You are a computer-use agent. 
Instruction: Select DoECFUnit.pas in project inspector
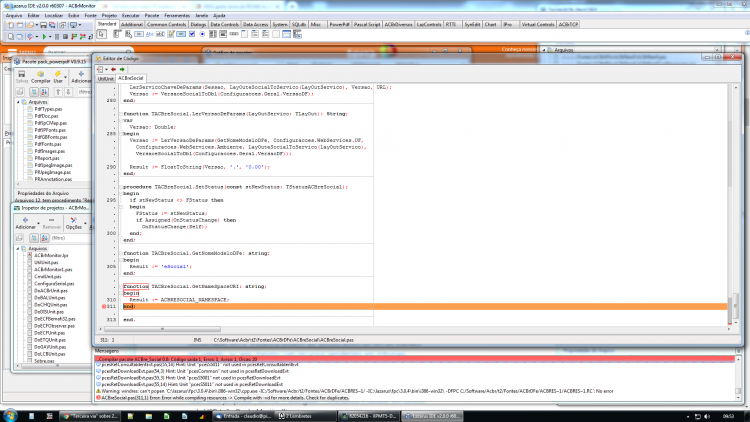click(x=49, y=333)
